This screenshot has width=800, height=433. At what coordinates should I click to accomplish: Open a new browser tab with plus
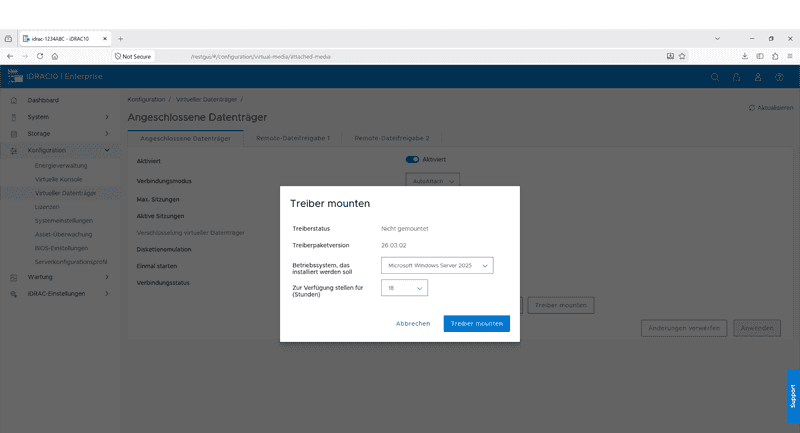(x=120, y=39)
